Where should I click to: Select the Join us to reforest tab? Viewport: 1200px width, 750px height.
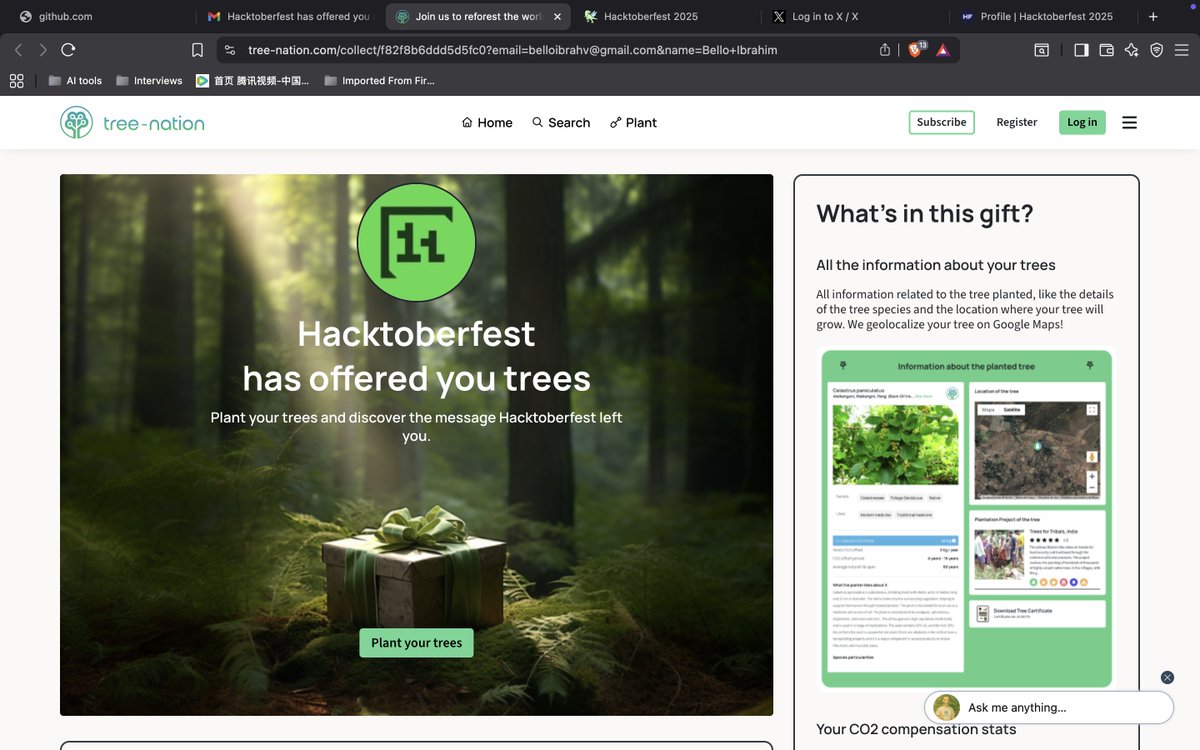pos(476,17)
